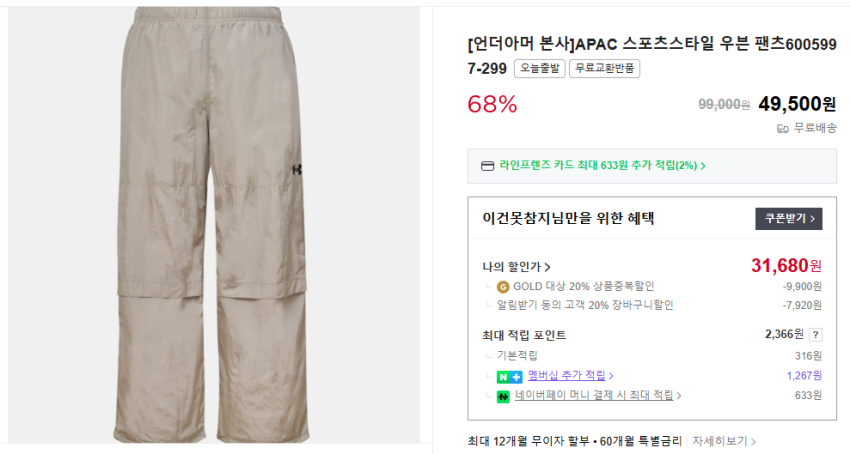850x454 pixels.
Task: Click the N+ membership badge icon
Action: (510, 376)
